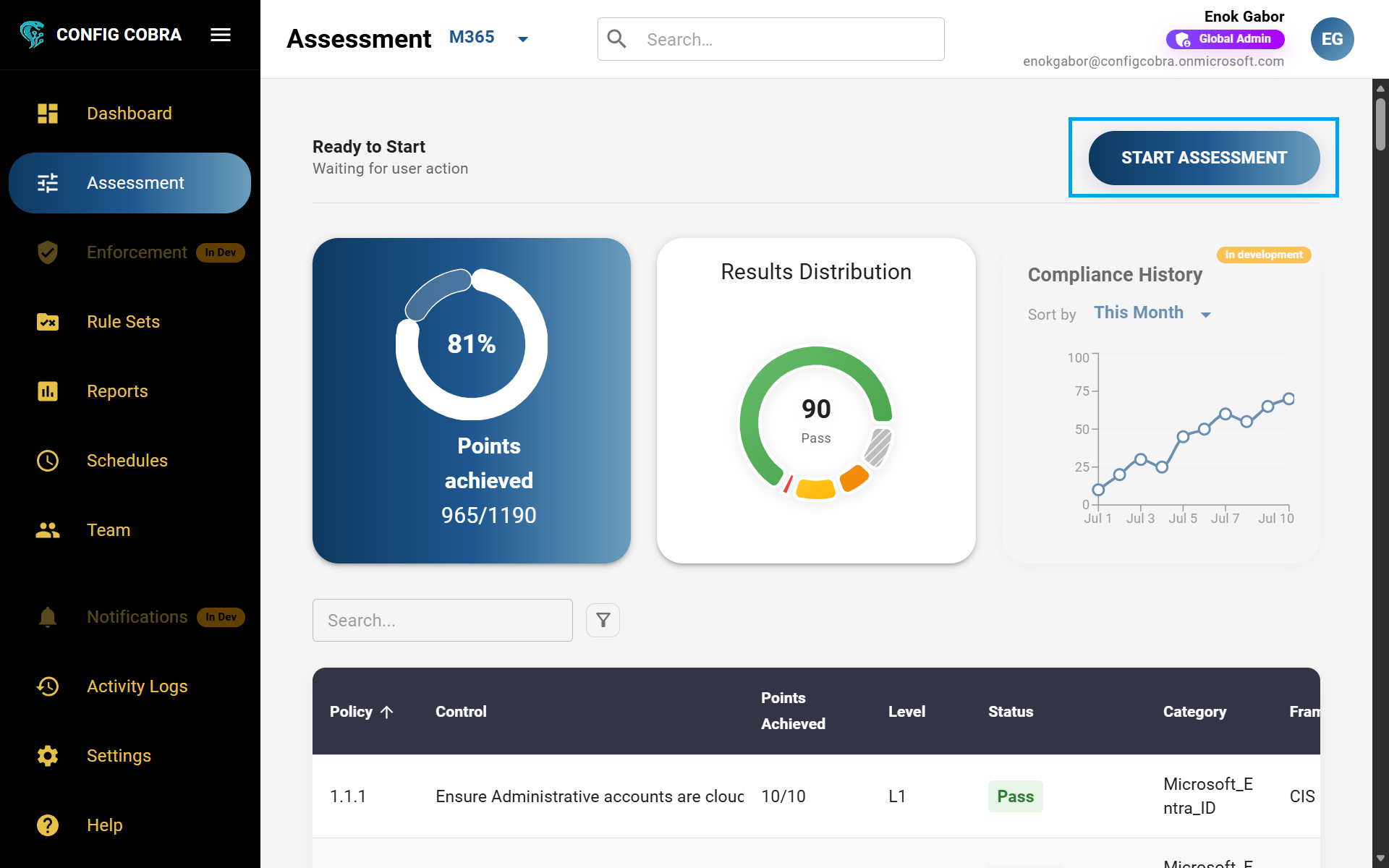Viewport: 1389px width, 868px height.
Task: Open the Notifications menu item
Action: pos(137,617)
